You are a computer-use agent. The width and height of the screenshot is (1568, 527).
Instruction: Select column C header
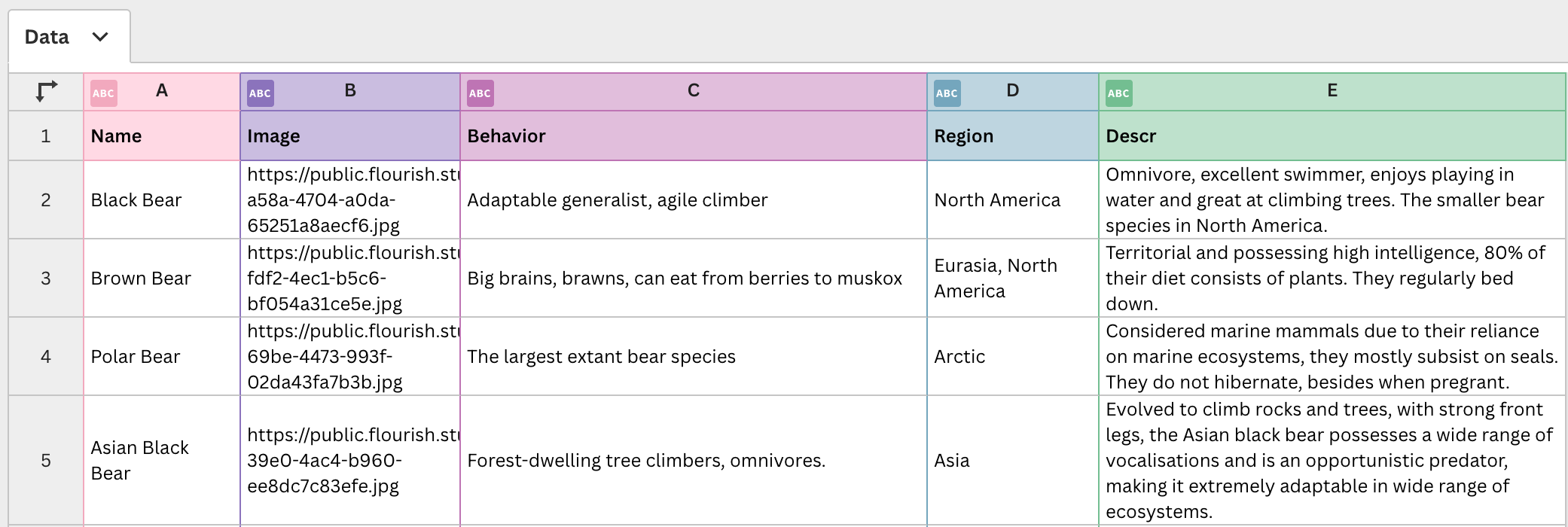point(694,92)
